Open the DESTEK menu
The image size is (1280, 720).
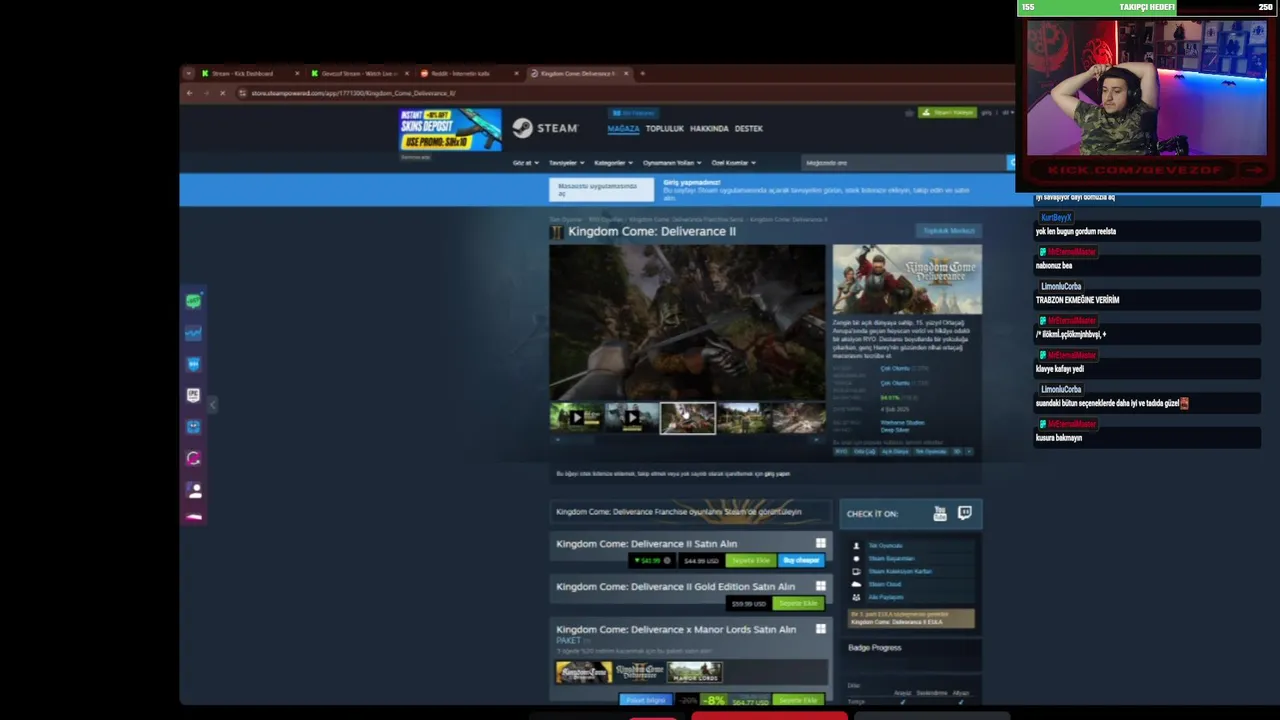749,129
